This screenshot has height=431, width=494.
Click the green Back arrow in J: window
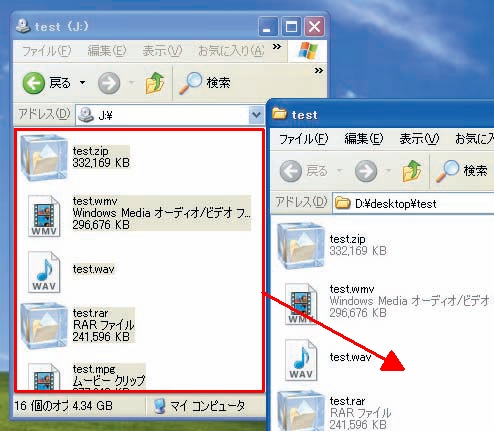33,83
